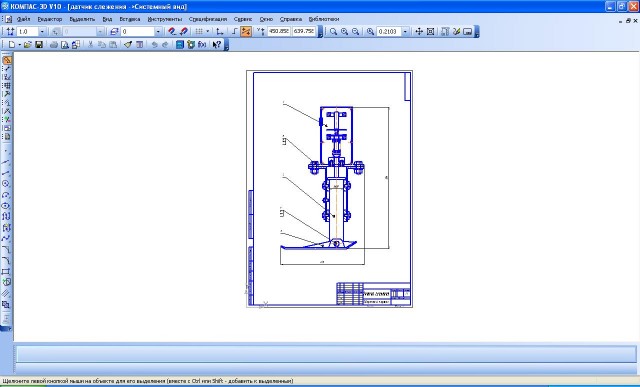Toggle the highlighted orthogonal drawing button
The height and width of the screenshot is (387, 640).
(x=246, y=31)
